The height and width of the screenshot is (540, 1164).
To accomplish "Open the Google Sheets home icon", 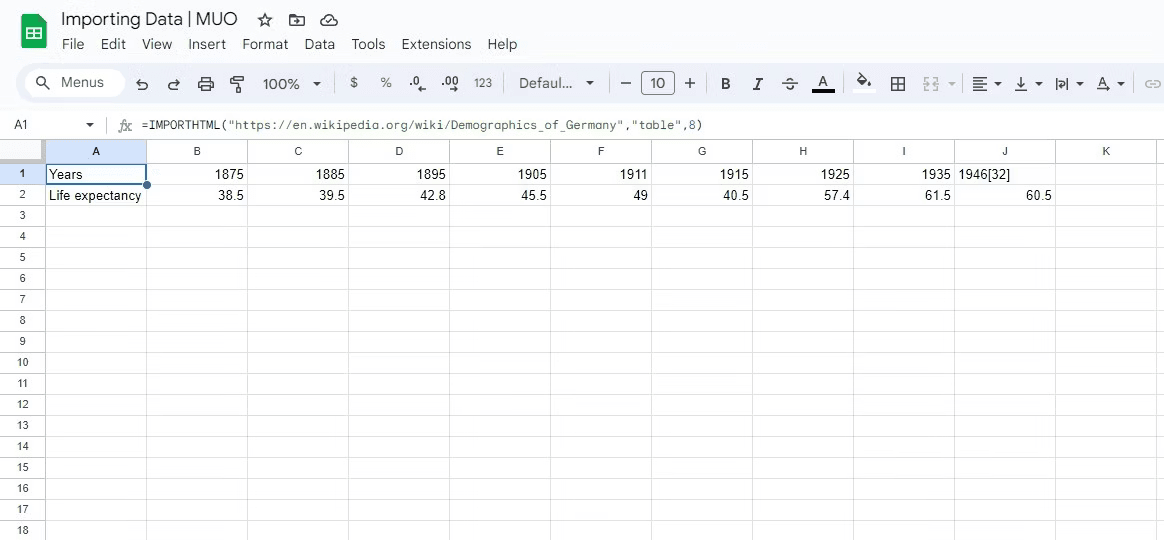I will [33, 31].
